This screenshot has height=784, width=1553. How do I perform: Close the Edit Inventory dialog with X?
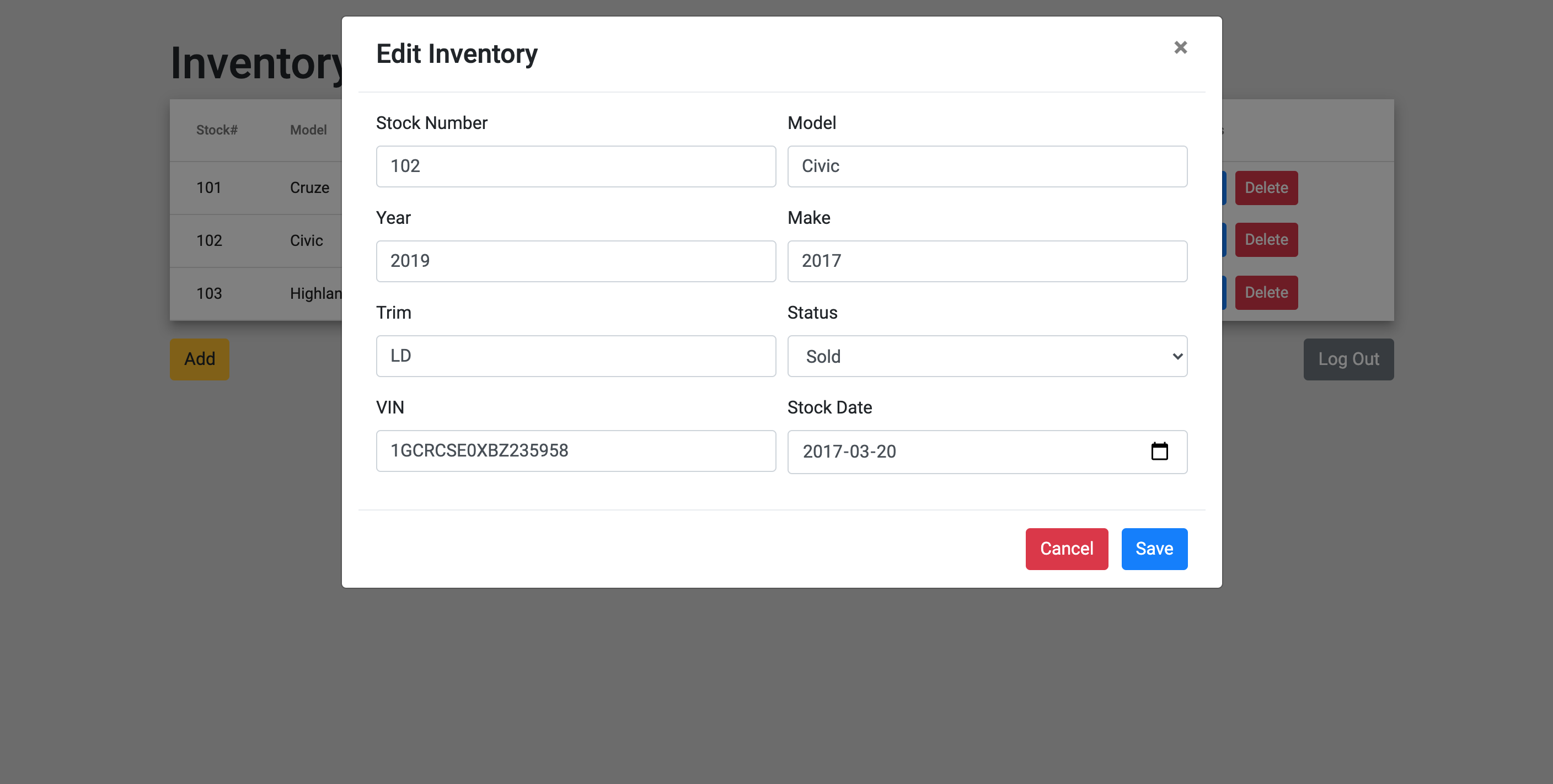coord(1180,47)
